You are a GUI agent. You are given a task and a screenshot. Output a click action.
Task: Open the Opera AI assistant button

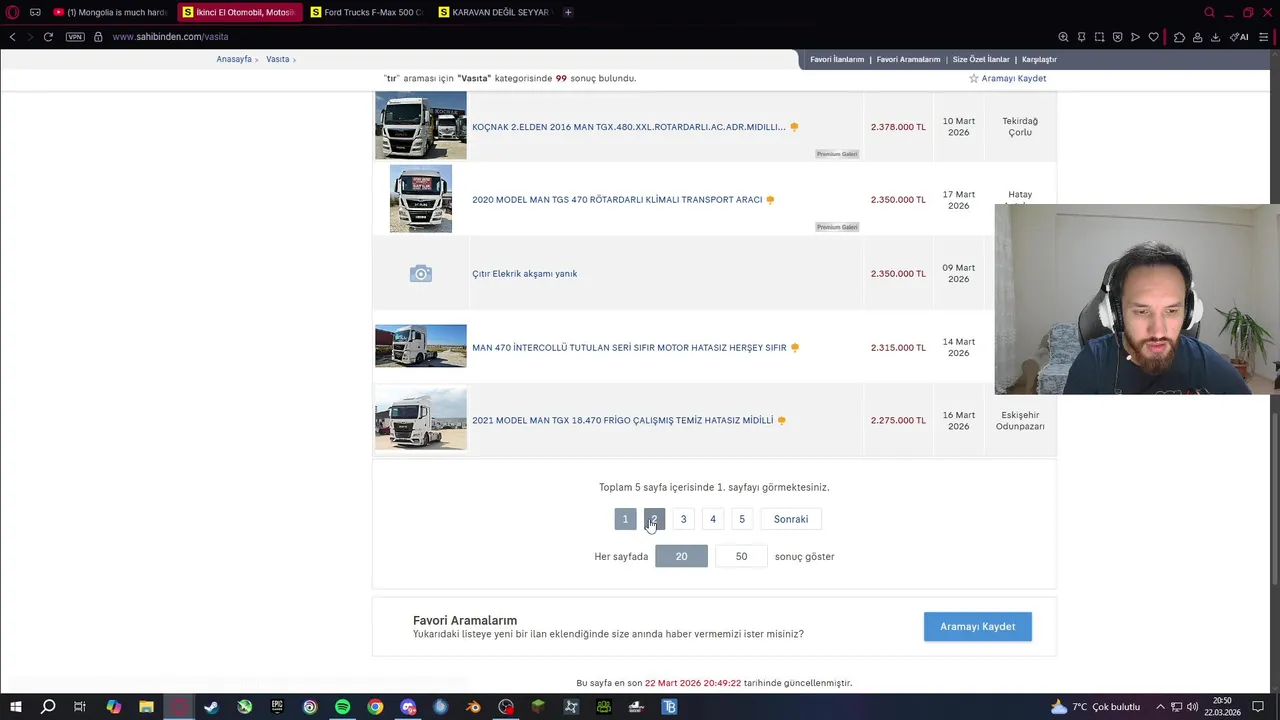click(x=1239, y=37)
